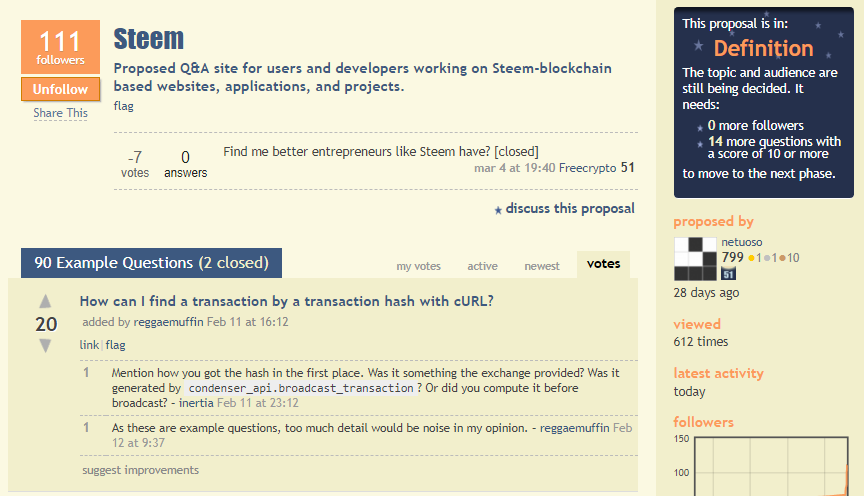Open inertia's profile from the first comment
The image size is (864, 496).
click(196, 403)
